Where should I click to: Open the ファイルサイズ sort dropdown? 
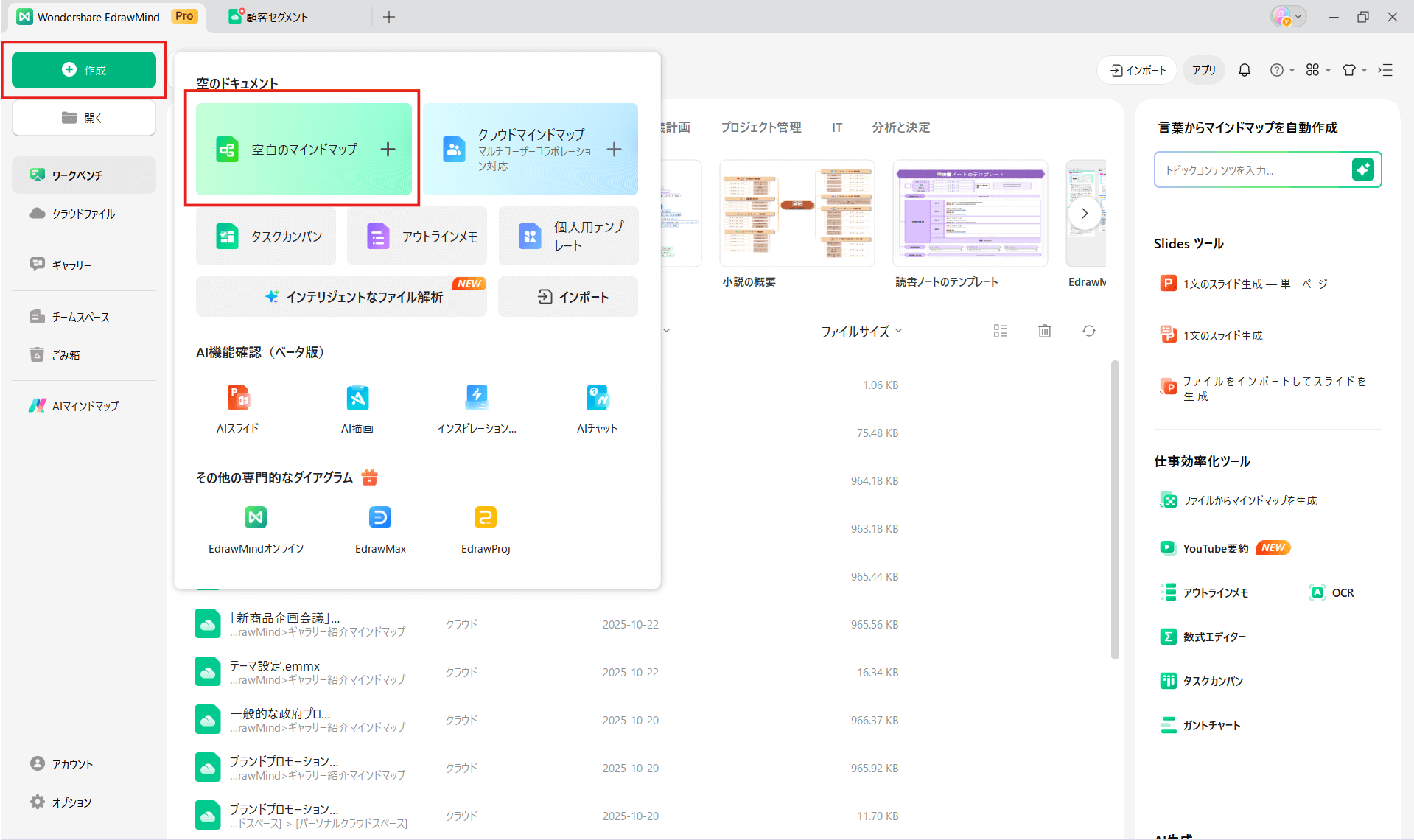(859, 331)
